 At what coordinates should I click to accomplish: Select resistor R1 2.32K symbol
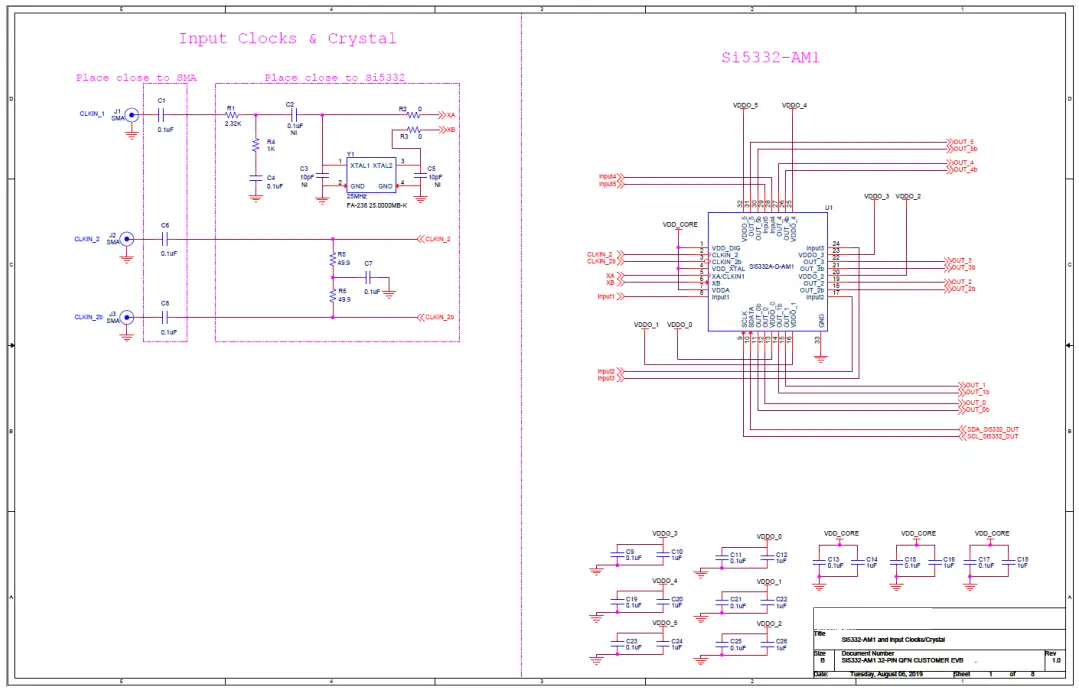pyautogui.click(x=231, y=114)
